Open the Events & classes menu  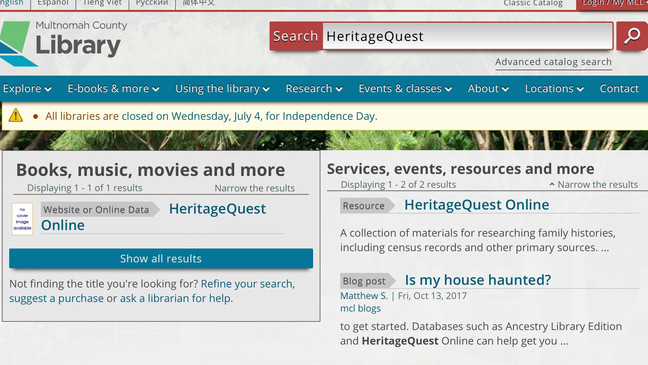point(405,88)
